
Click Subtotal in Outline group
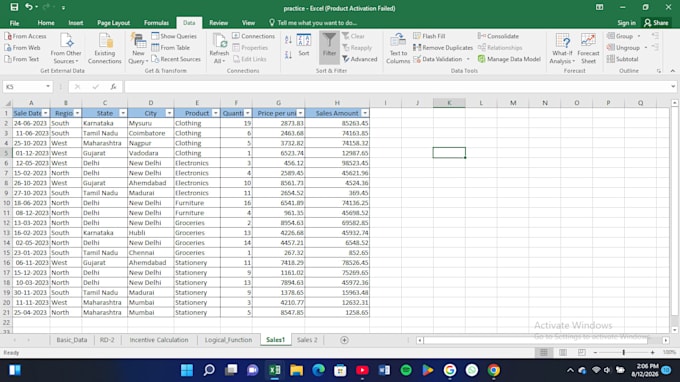622,59
